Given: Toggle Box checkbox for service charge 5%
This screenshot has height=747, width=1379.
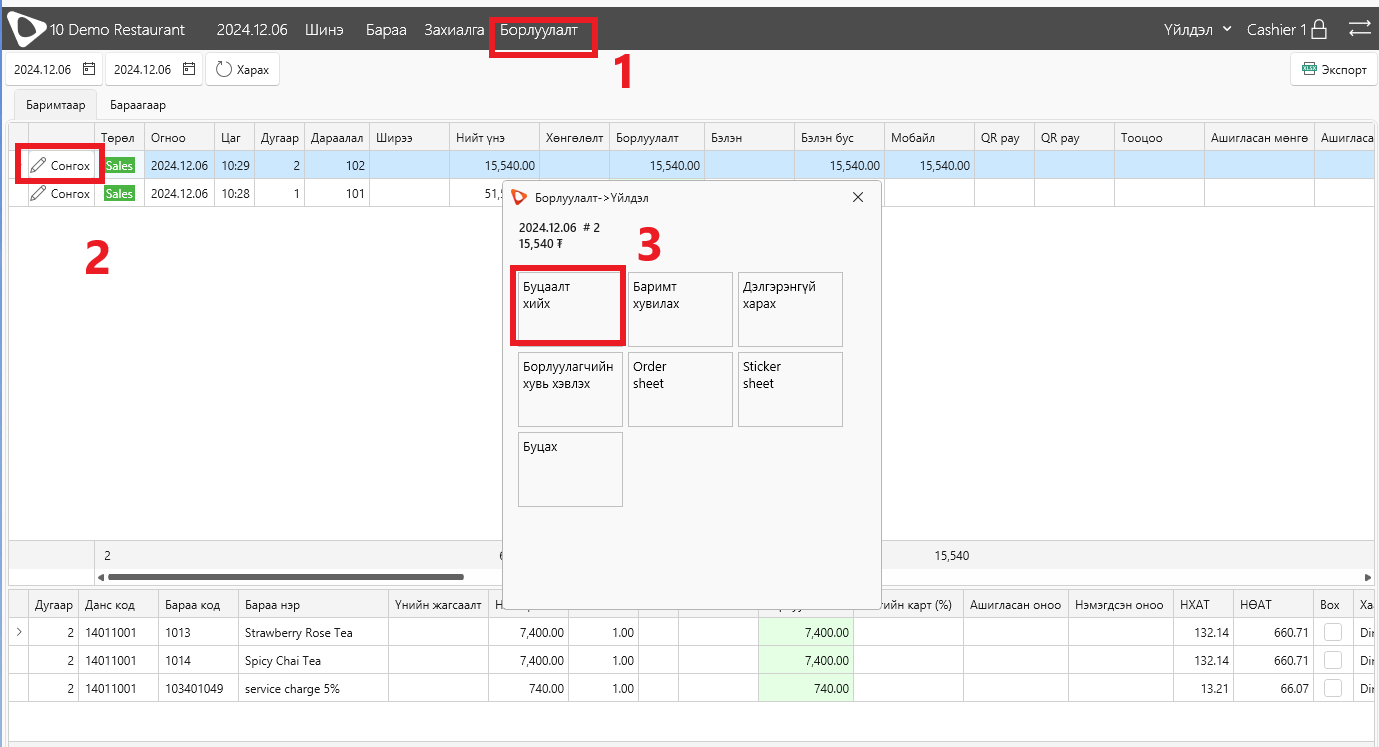Looking at the screenshot, I should 1332,688.
